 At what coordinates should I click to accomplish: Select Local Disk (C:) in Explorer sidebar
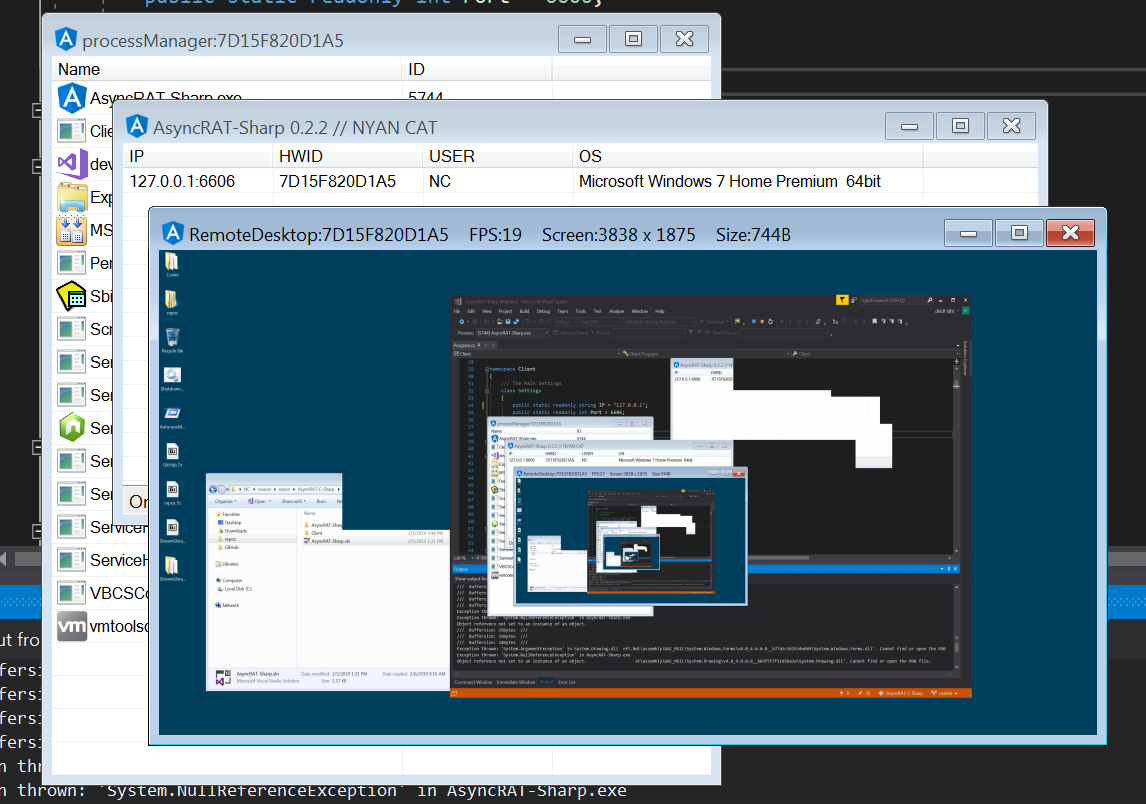(234, 588)
